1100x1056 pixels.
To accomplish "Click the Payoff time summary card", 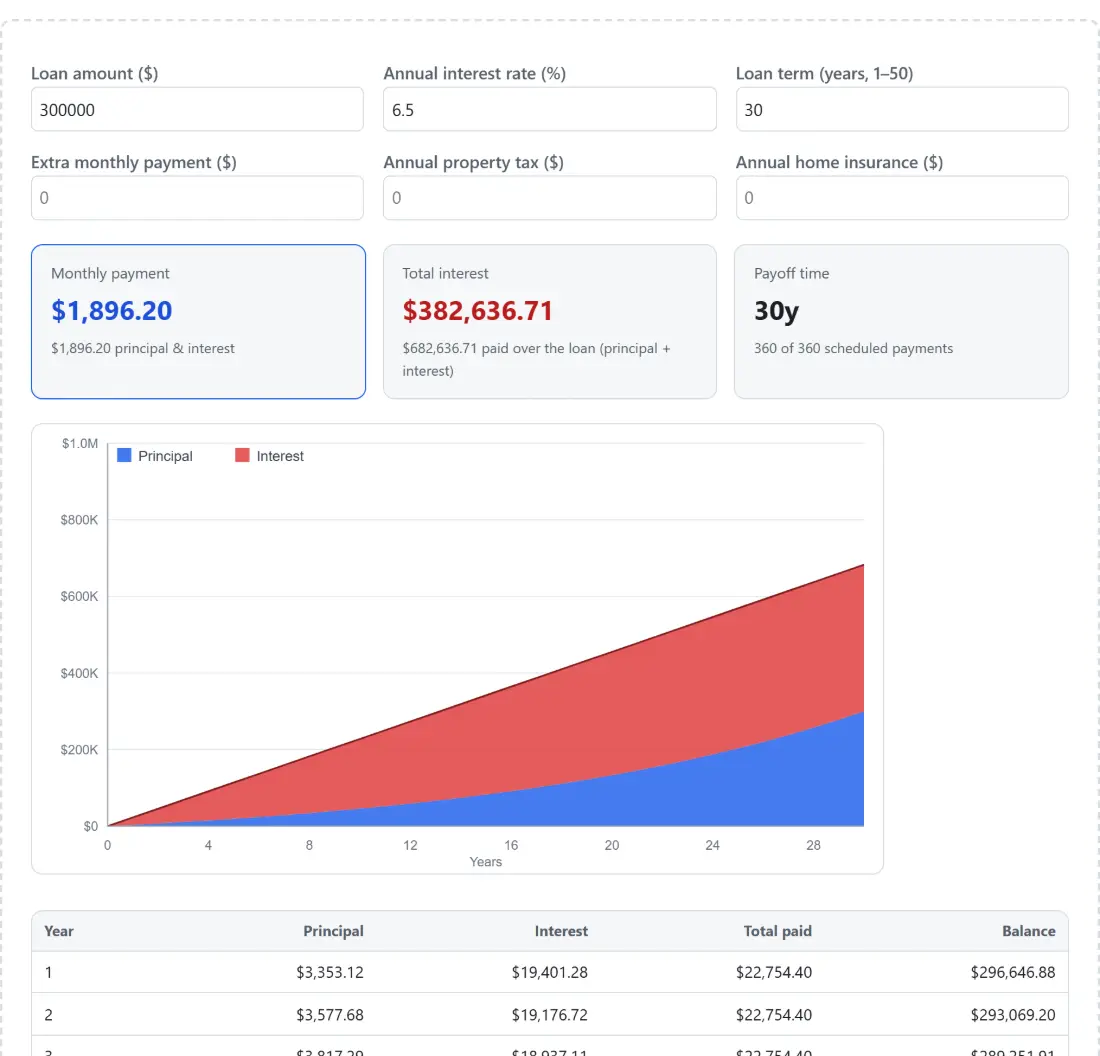I will click(x=901, y=321).
